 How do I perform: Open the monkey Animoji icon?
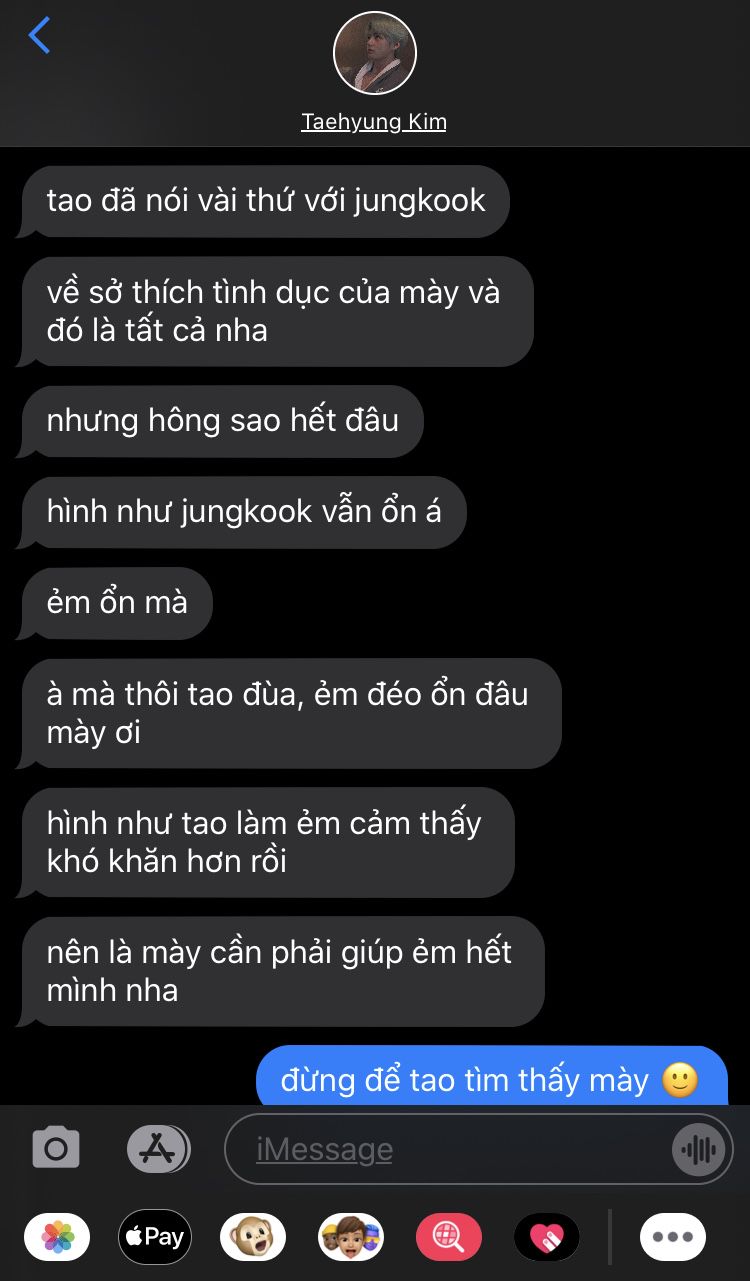(252, 1237)
